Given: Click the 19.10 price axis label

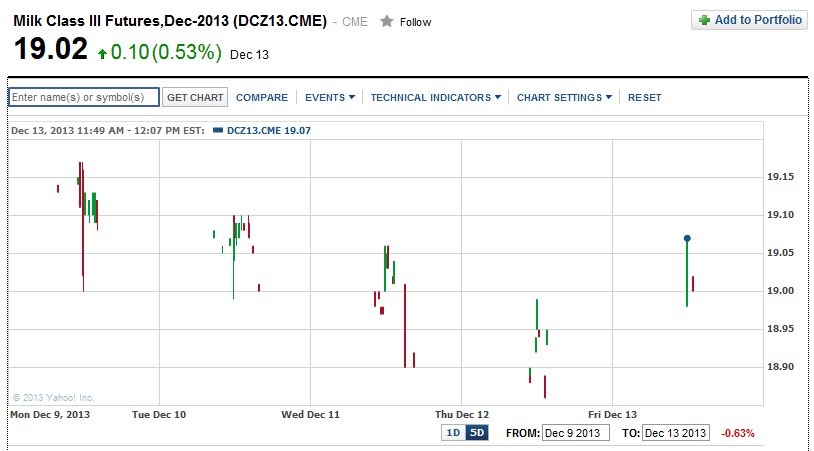Looking at the screenshot, I should tap(780, 215).
